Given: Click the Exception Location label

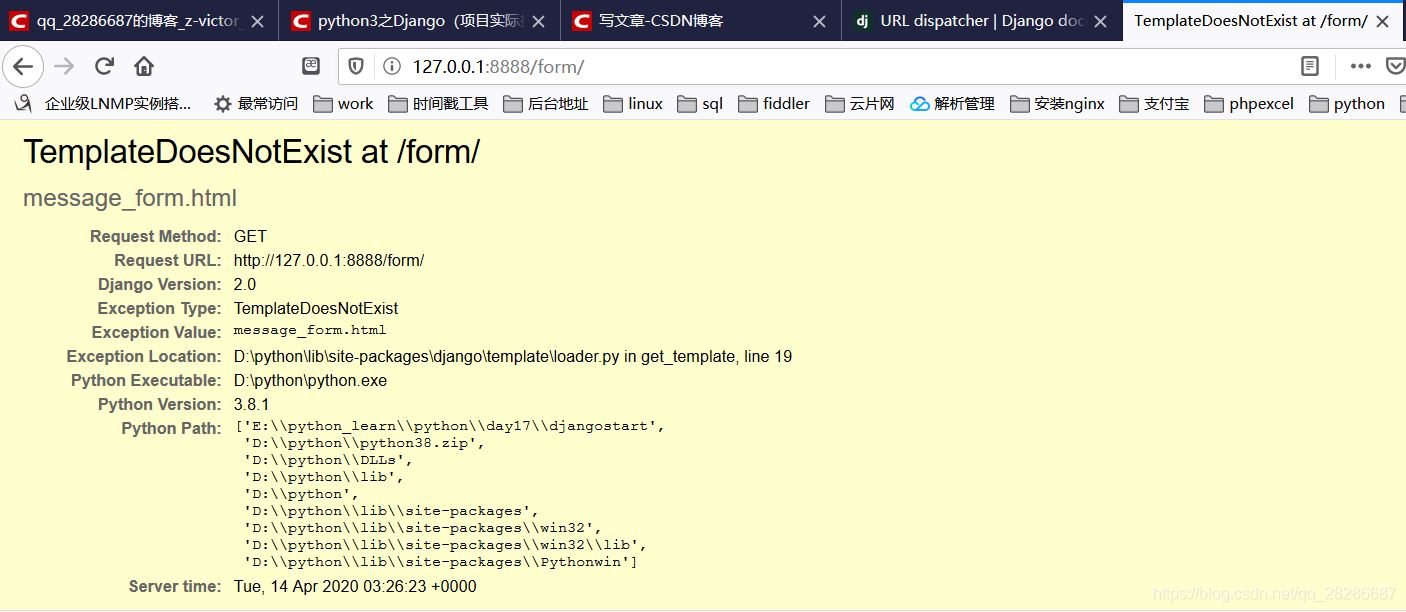Looking at the screenshot, I should (144, 357).
